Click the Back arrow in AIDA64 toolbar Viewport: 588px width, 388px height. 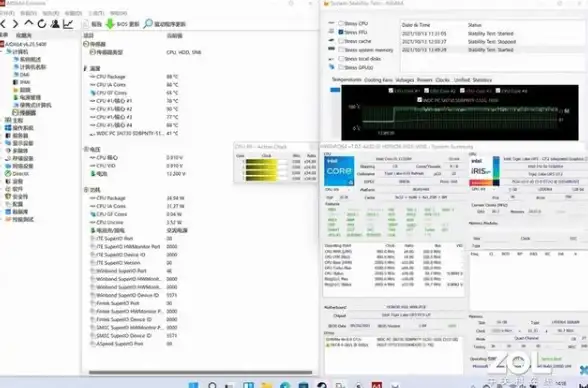click(3, 24)
